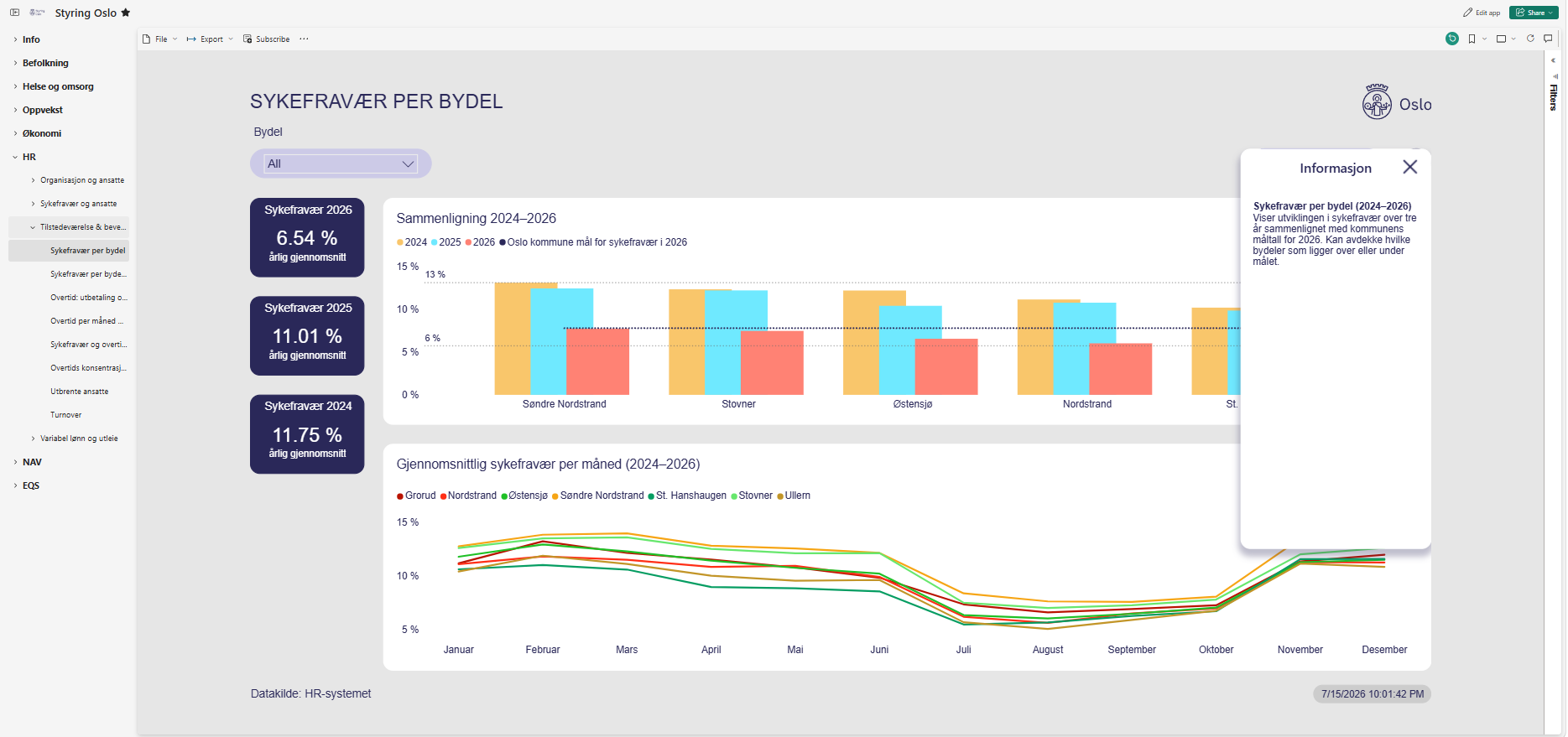Click Stovner 2025 cyan bar
Image resolution: width=1568 pixels, height=737 pixels.
pos(736,342)
